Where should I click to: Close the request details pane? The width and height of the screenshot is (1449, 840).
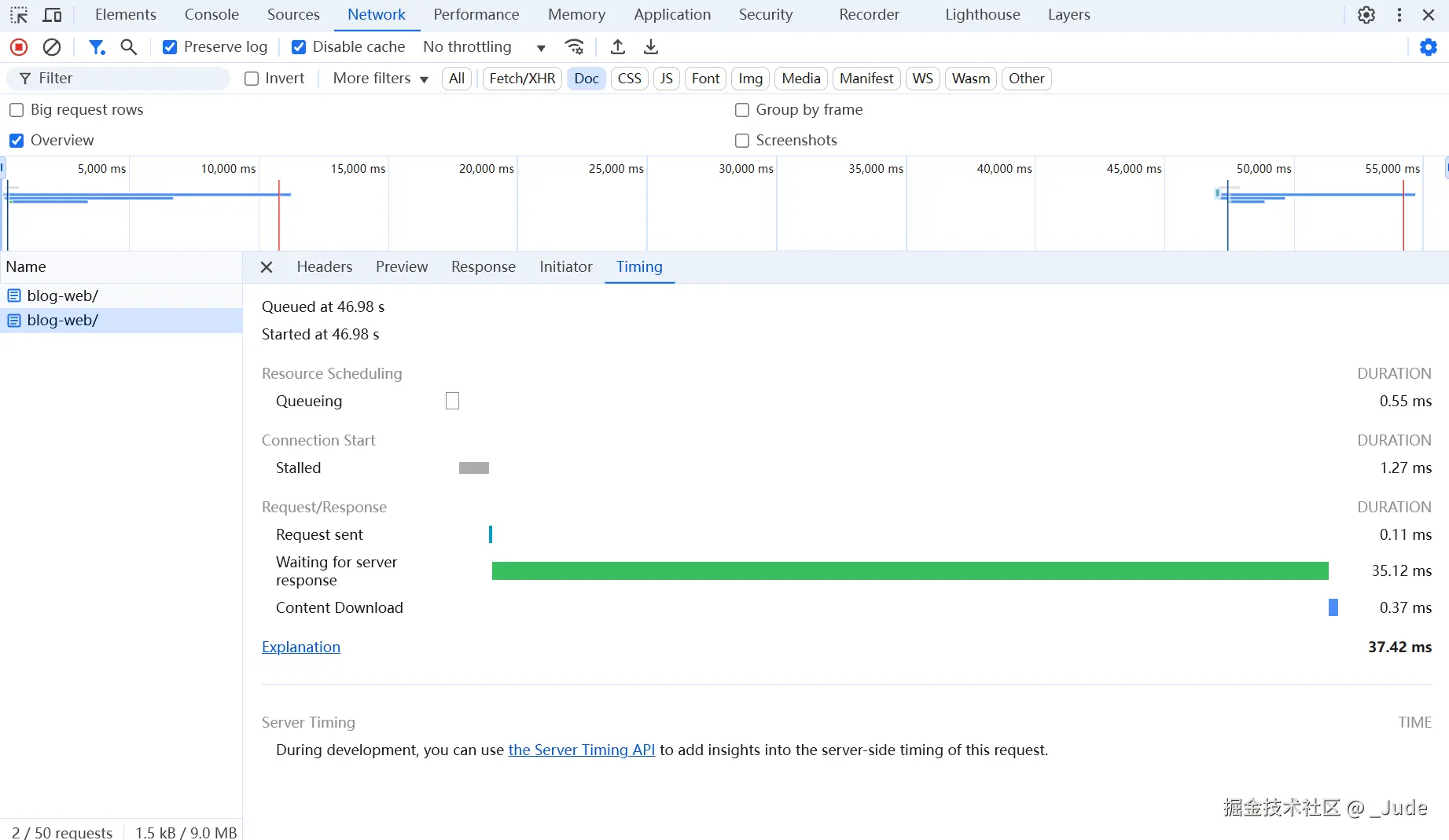267,267
